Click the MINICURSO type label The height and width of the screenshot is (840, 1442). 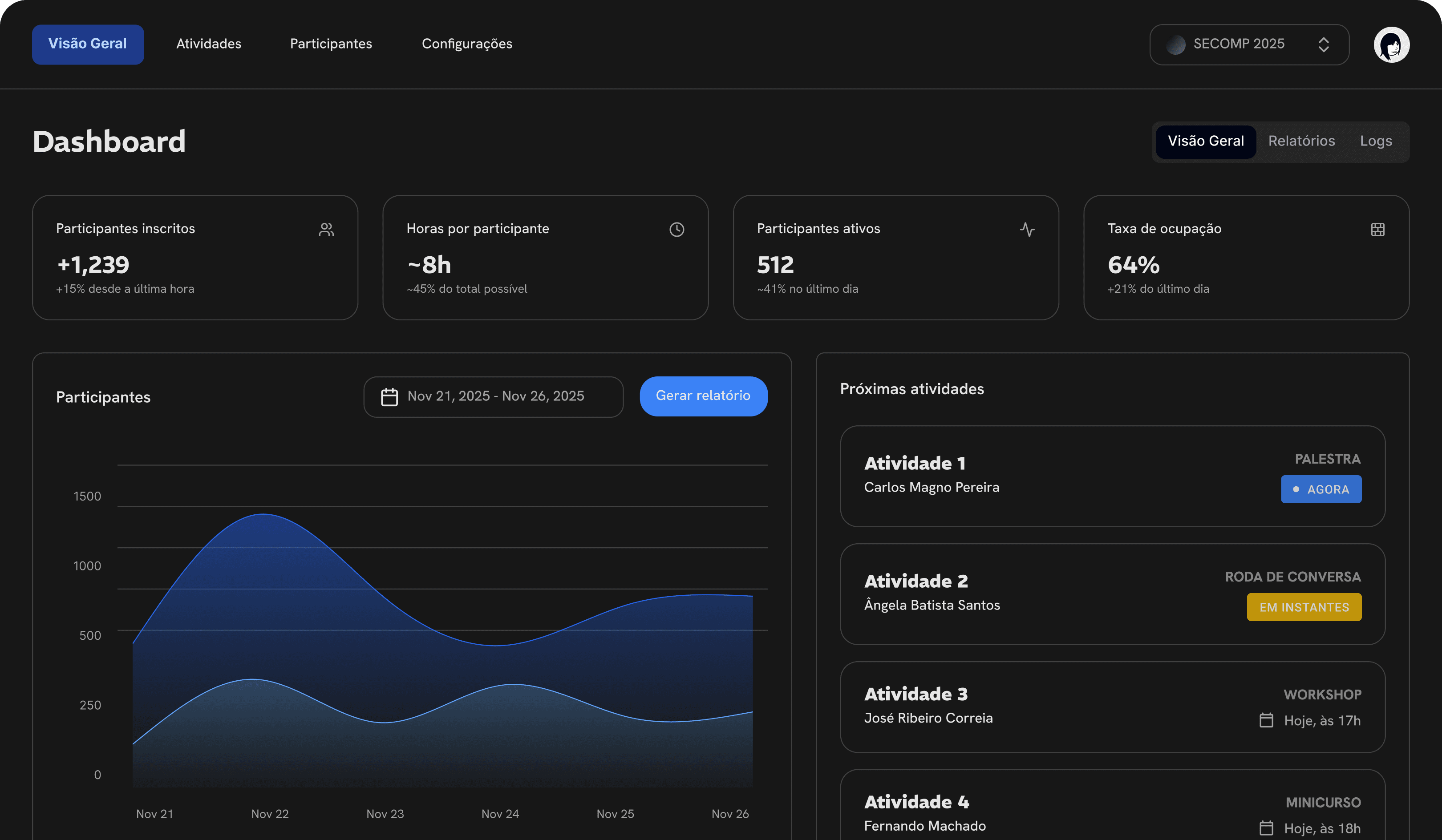1323,803
